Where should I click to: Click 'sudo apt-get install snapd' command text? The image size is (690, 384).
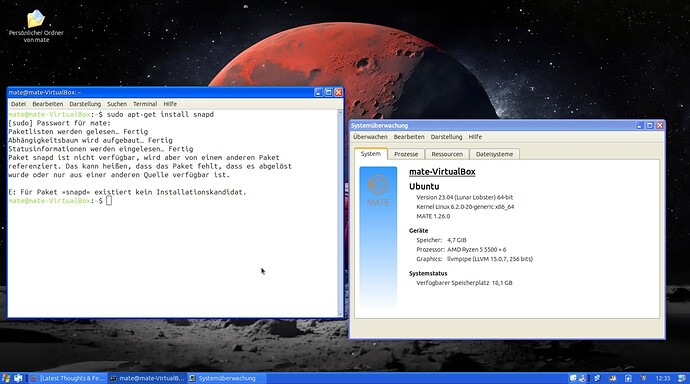160,114
